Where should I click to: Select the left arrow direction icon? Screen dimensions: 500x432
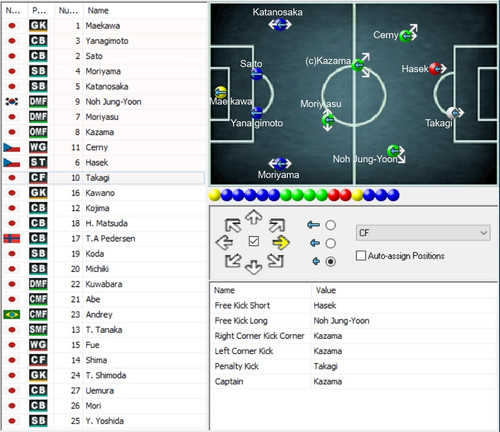[x=225, y=242]
